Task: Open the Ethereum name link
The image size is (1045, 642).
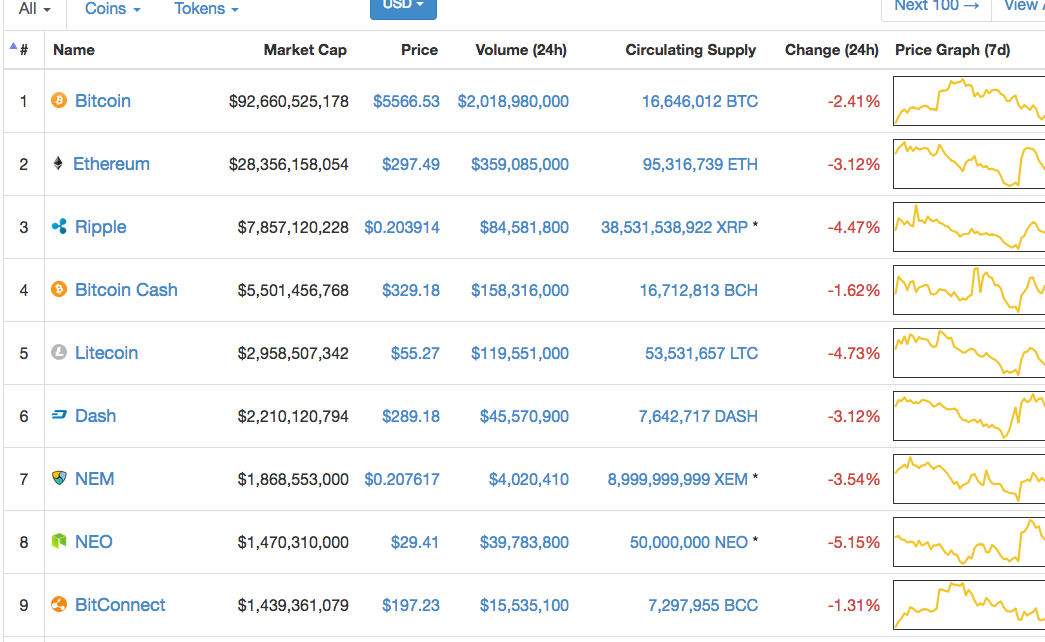Action: (111, 164)
